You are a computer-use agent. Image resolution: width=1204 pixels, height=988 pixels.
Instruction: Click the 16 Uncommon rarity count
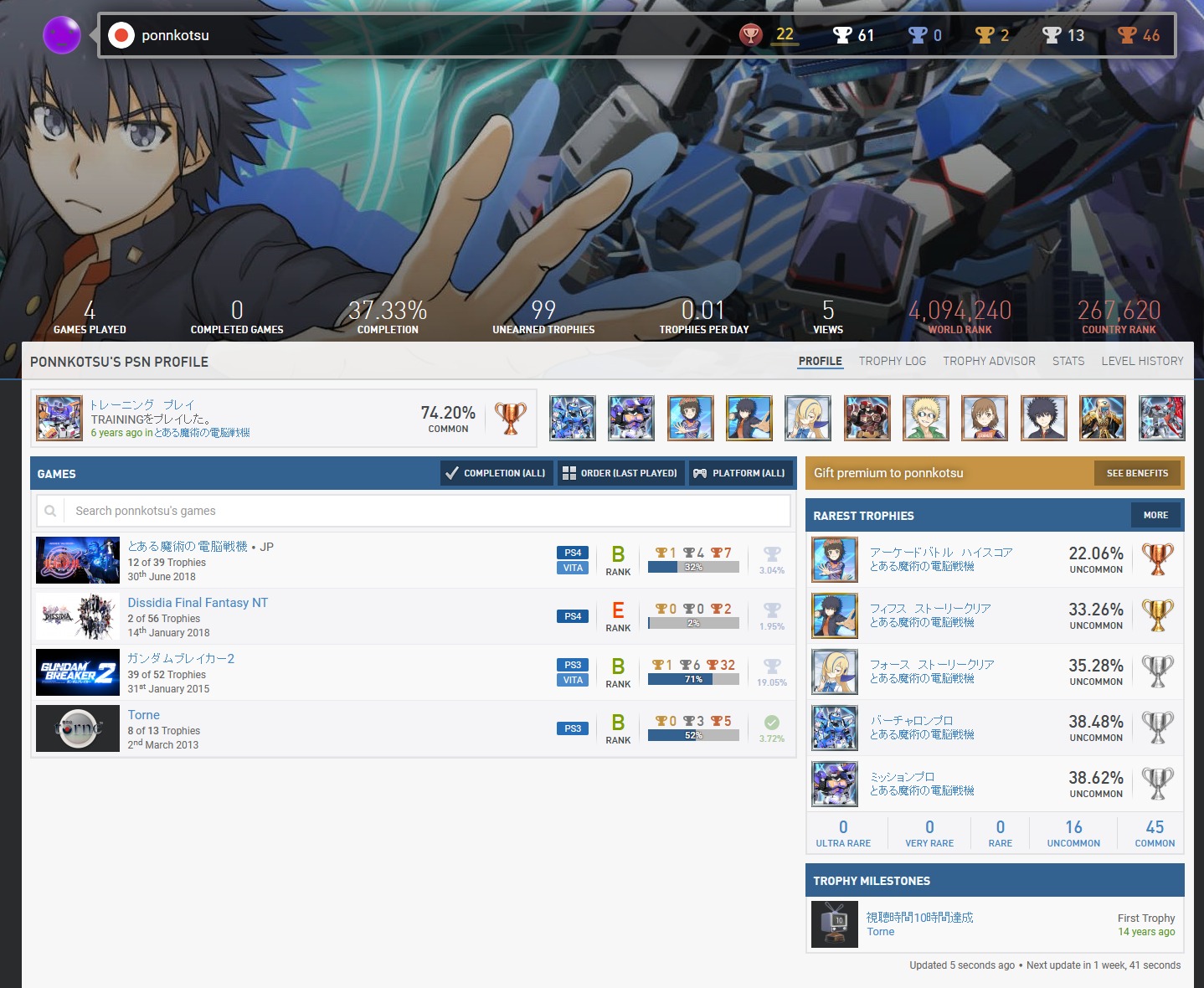[1073, 833]
